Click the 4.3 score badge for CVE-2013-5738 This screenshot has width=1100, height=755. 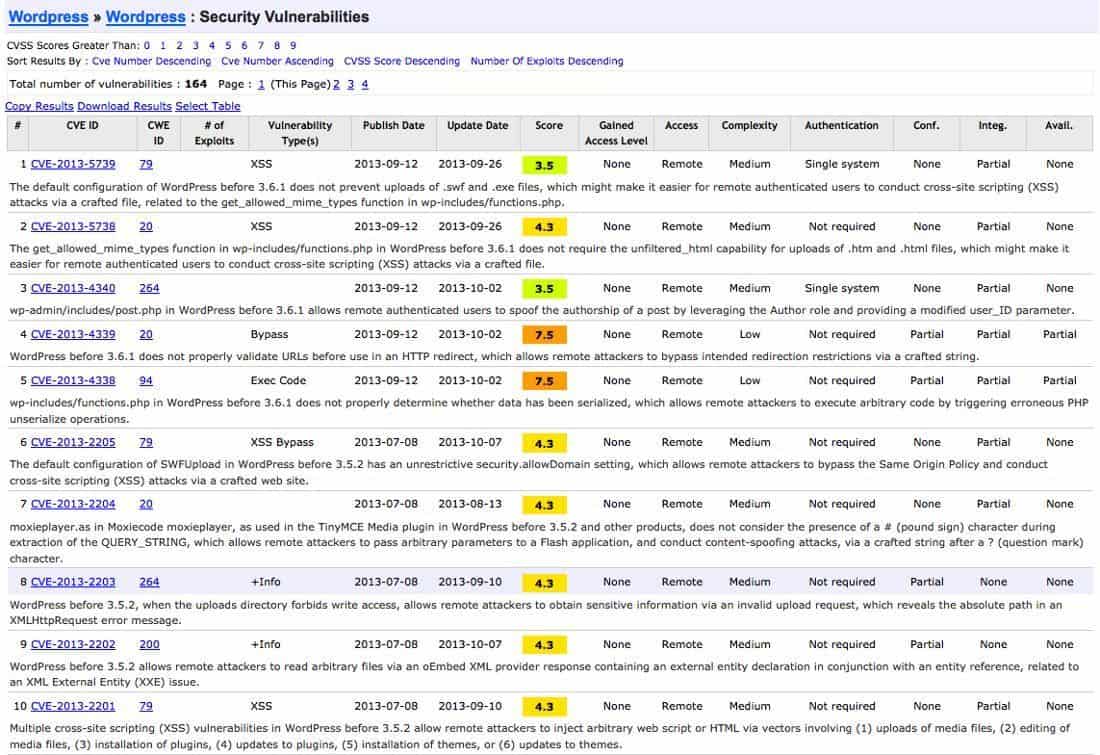pos(545,227)
